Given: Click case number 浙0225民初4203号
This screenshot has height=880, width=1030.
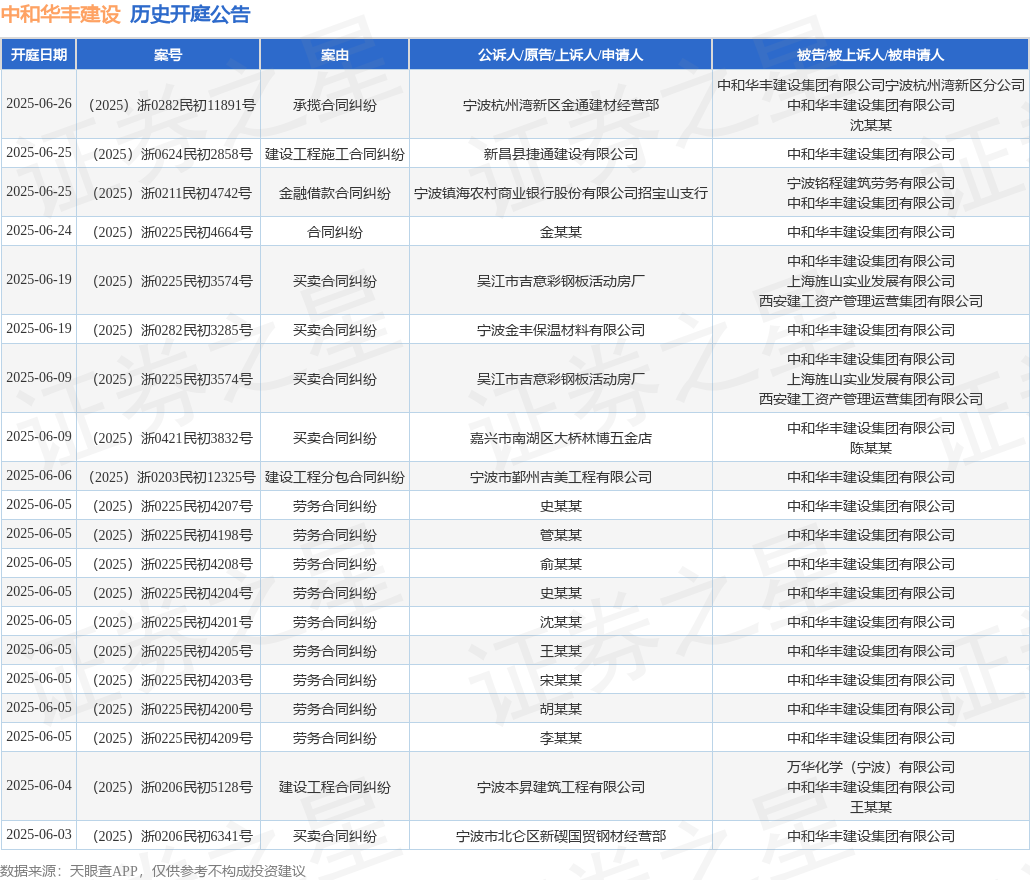Looking at the screenshot, I should 173,680.
